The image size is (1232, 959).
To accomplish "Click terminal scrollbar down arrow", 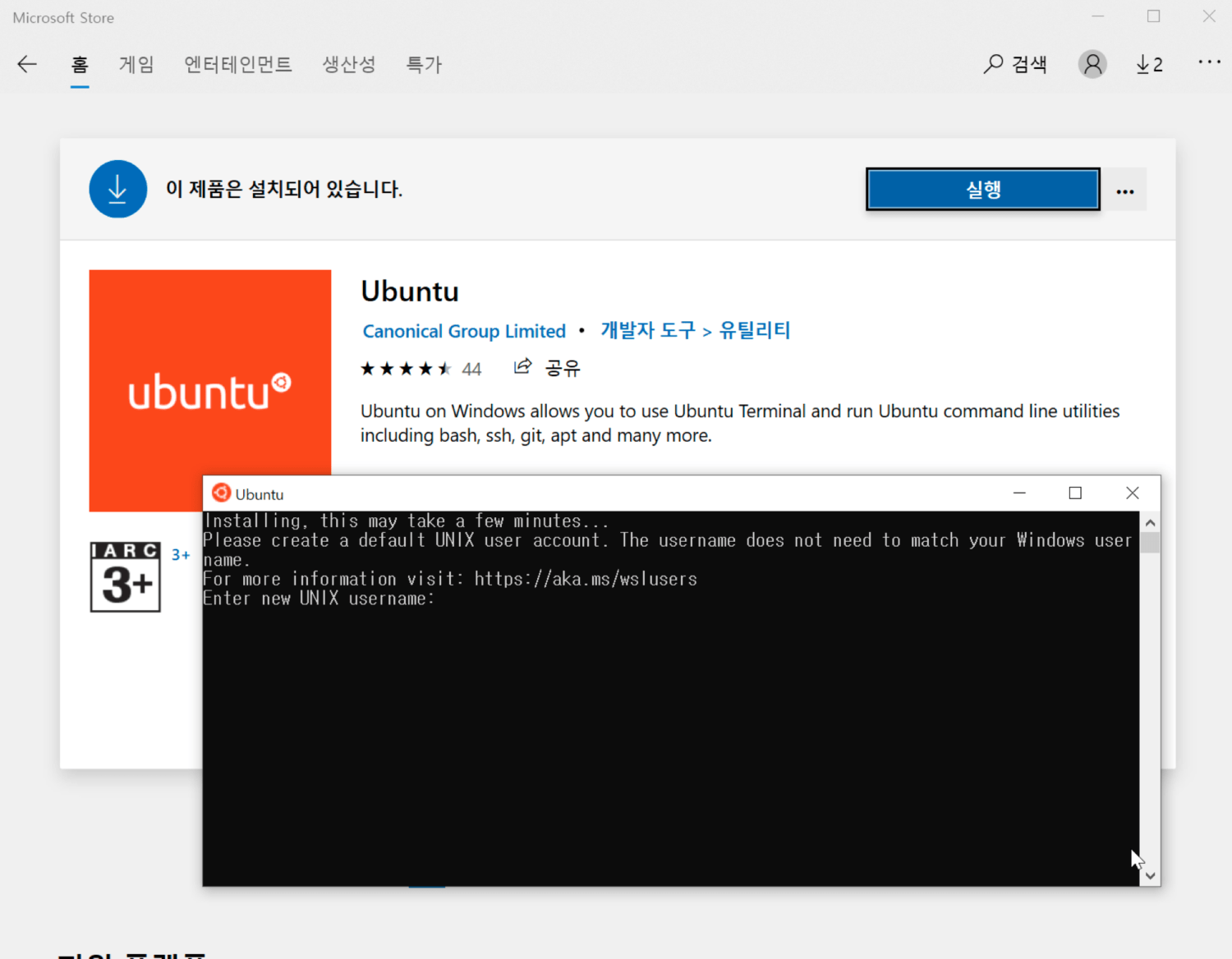I will coord(1150,876).
